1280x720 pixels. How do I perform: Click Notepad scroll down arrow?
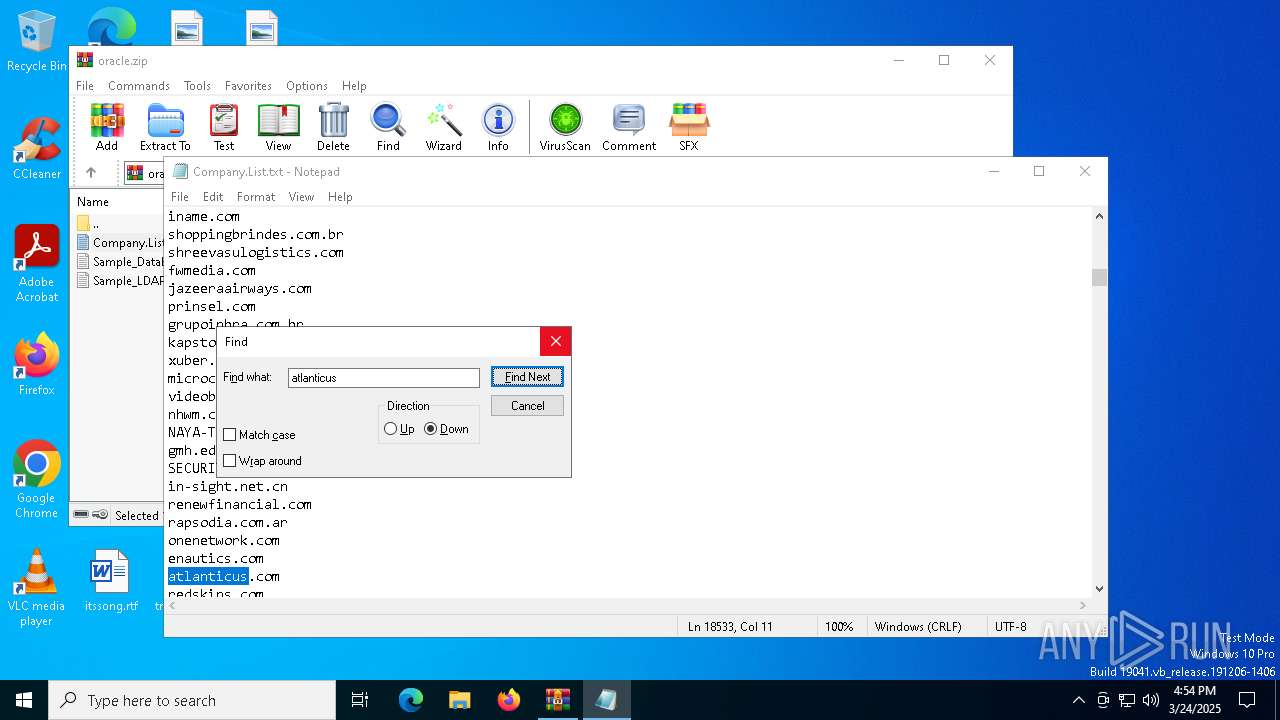click(x=1100, y=589)
